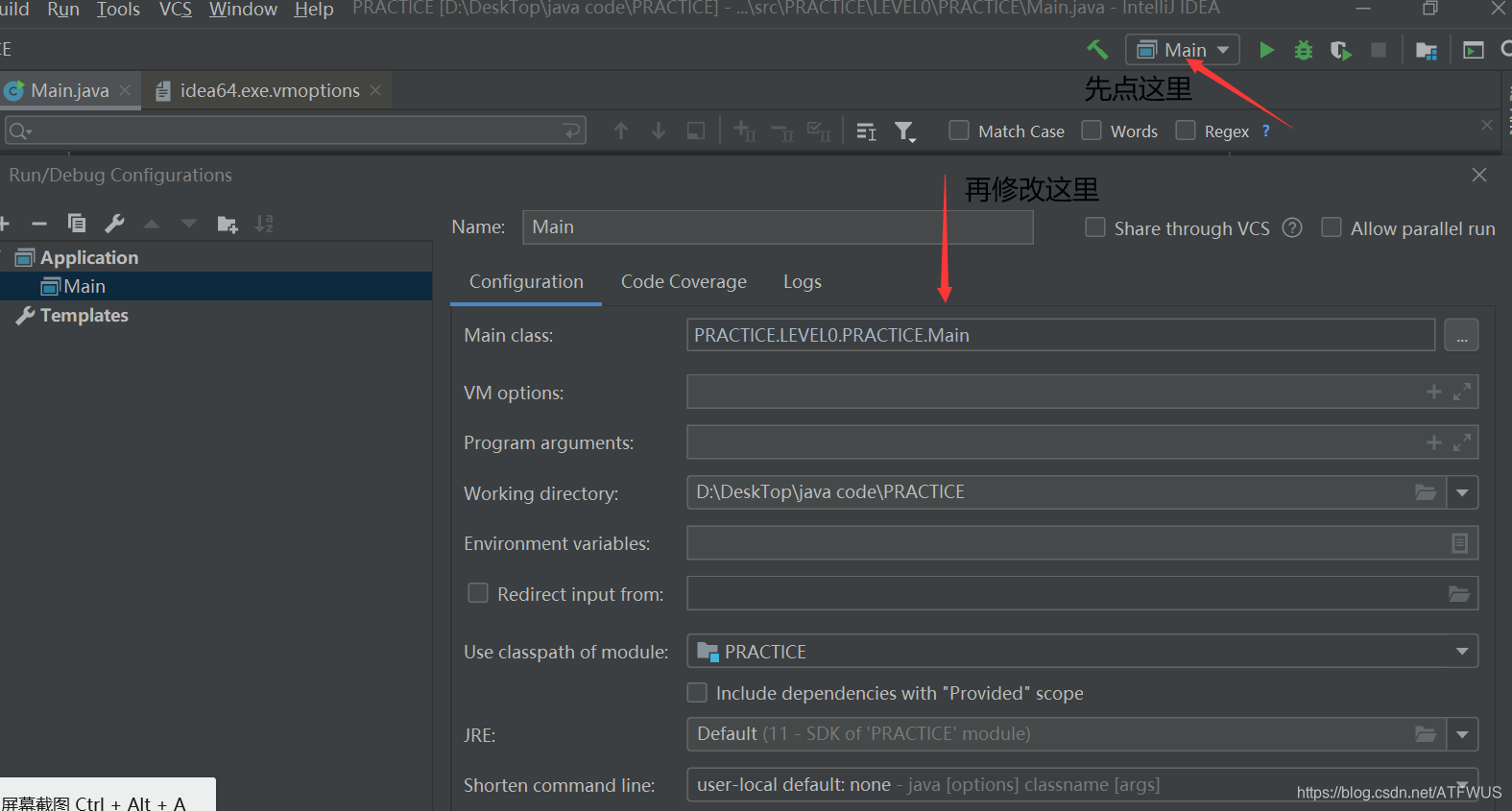Move configuration up arrow
This screenshot has width=1512, height=811.
pos(152,224)
